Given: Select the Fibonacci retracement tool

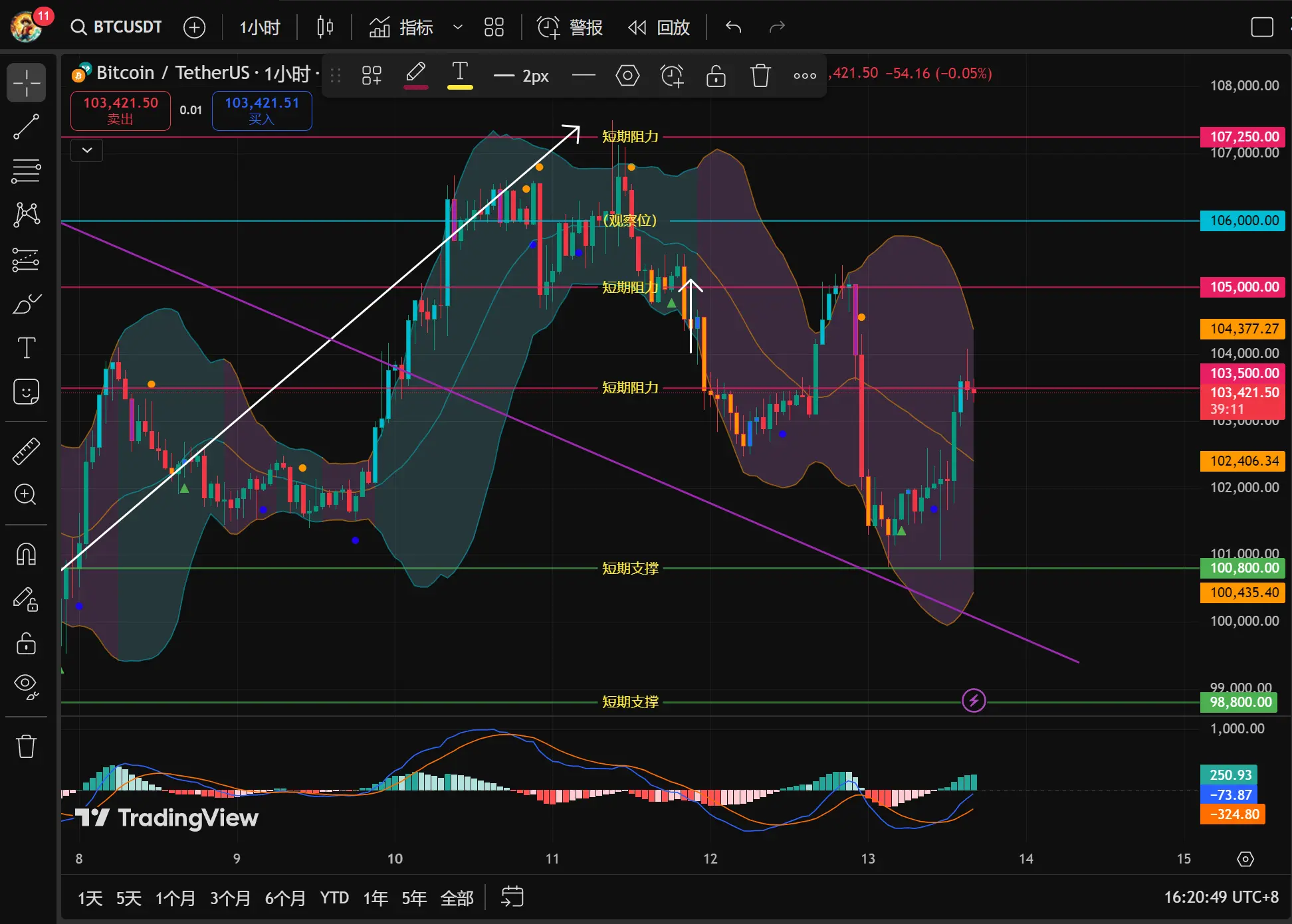Looking at the screenshot, I should pos(27,171).
